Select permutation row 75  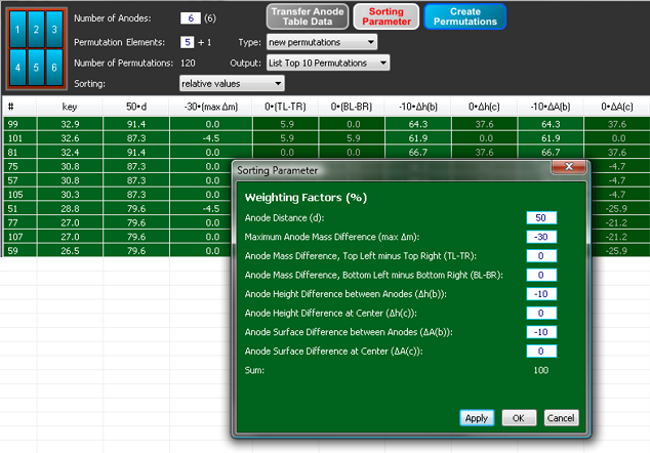117,166
